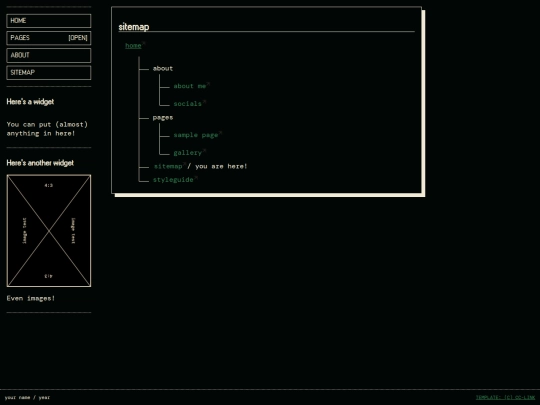
Task: Click the 'Here's a widget' heading
Action: coord(30,102)
